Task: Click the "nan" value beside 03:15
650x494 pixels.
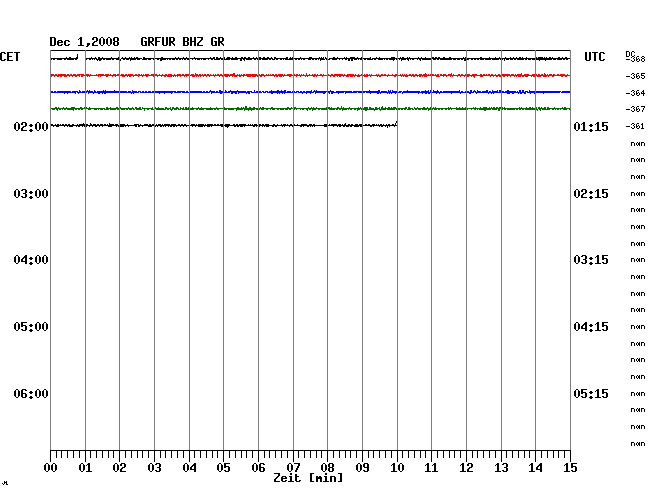Action: [638, 260]
